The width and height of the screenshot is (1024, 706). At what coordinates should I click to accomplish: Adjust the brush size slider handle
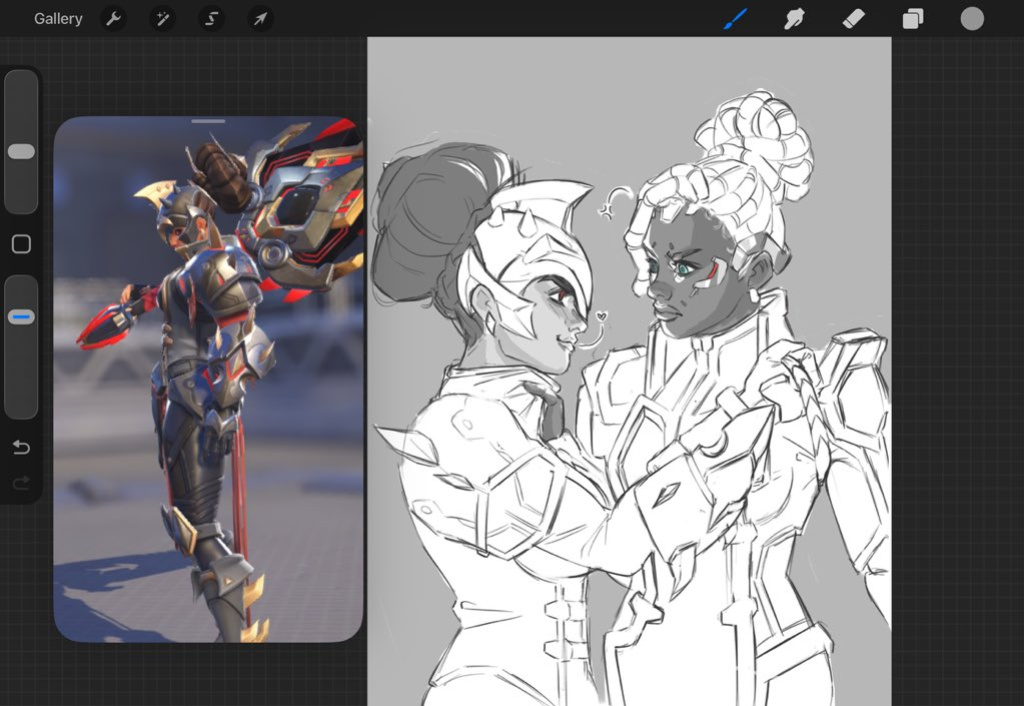click(21, 152)
